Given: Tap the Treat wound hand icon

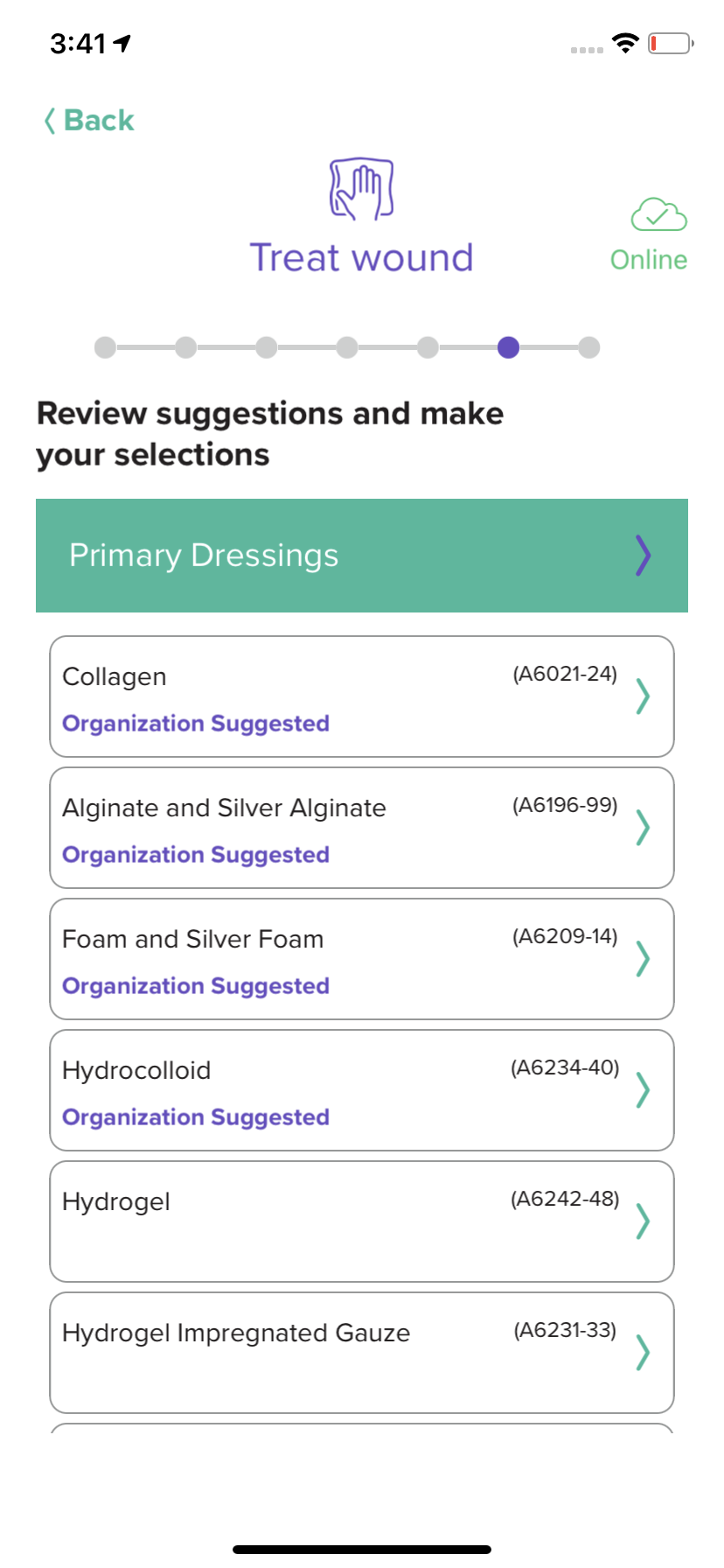Looking at the screenshot, I should coord(361,188).
